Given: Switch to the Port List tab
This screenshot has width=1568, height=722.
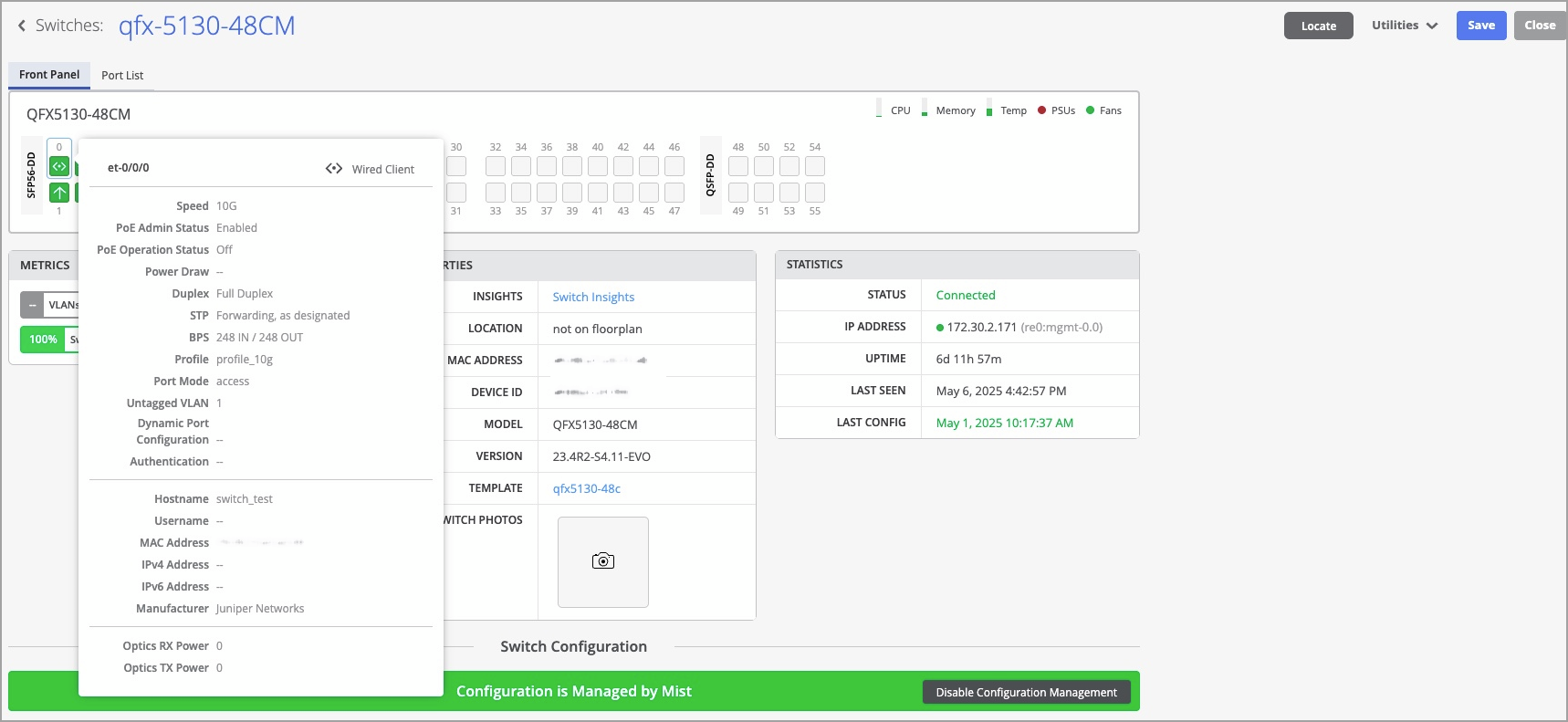Looking at the screenshot, I should tap(122, 76).
